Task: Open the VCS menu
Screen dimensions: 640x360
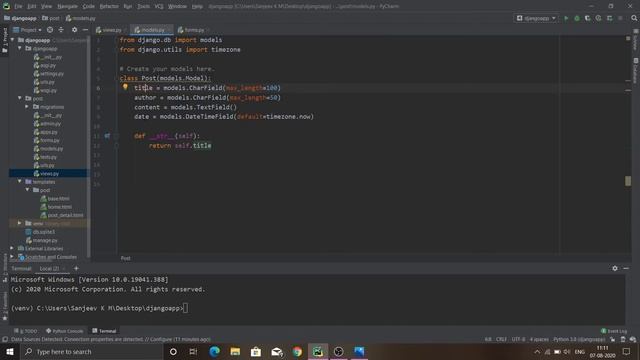Action: tap(159, 6)
